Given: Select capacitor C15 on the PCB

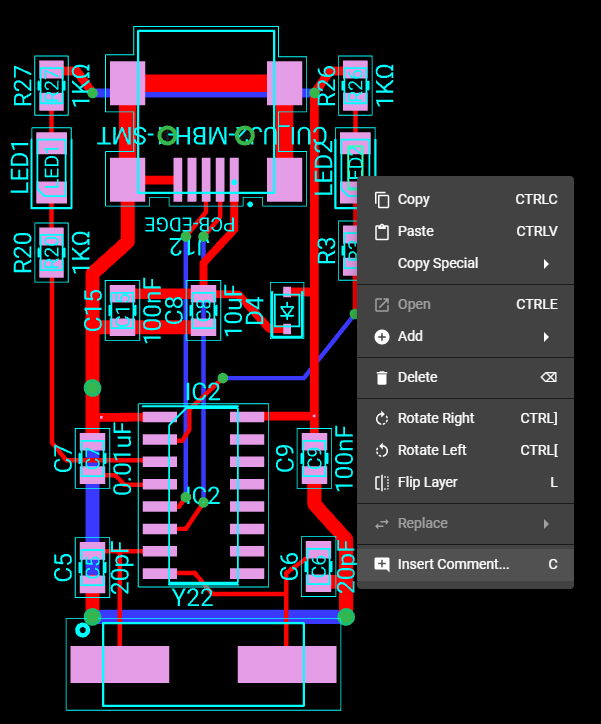Looking at the screenshot, I should (122, 310).
